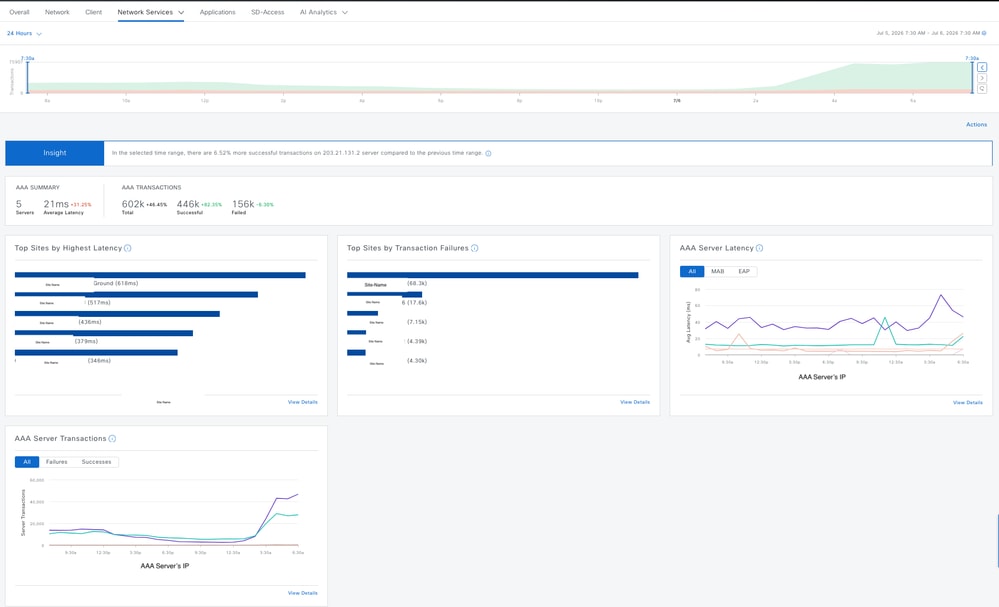Screen dimensions: 999x607
Task: Open the Overall tab
Action: pos(19,12)
